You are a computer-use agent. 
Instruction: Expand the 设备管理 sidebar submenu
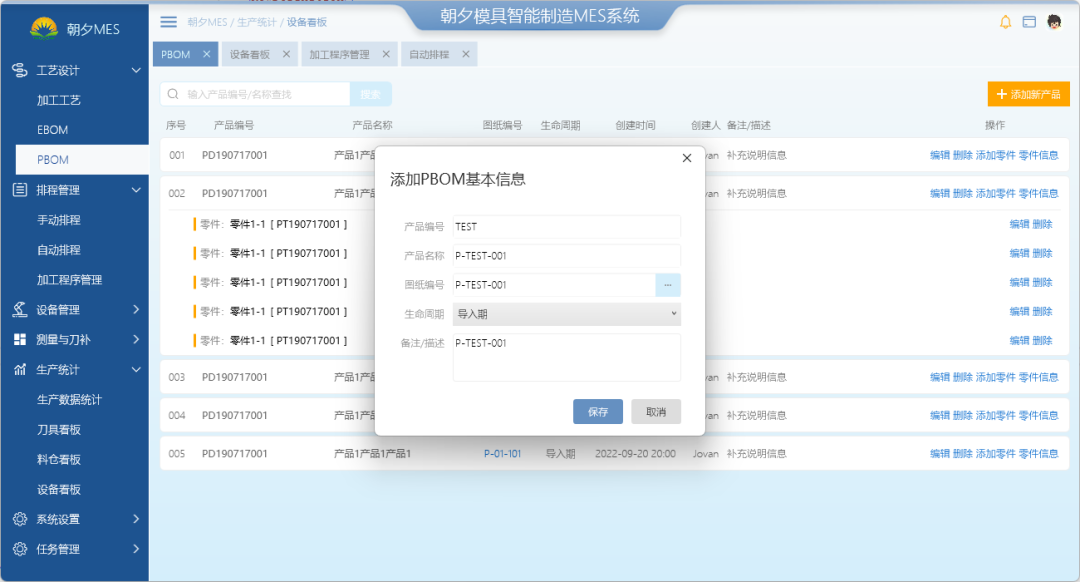pos(137,309)
